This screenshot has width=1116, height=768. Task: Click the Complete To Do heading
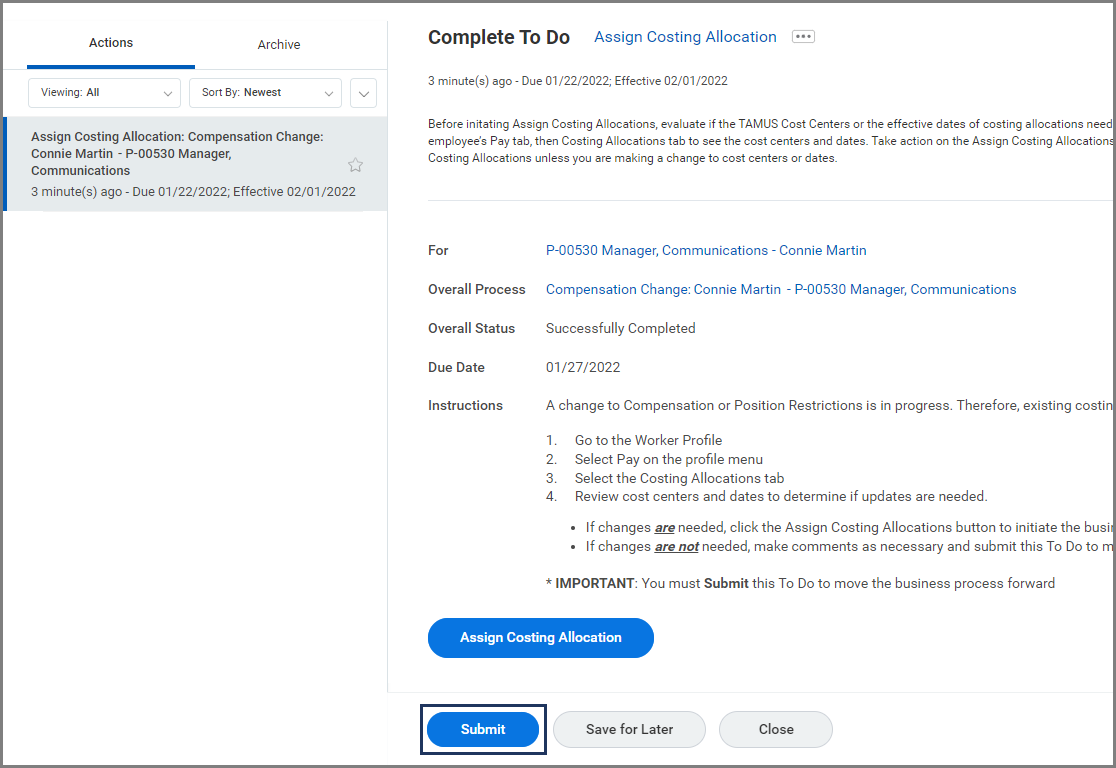499,37
